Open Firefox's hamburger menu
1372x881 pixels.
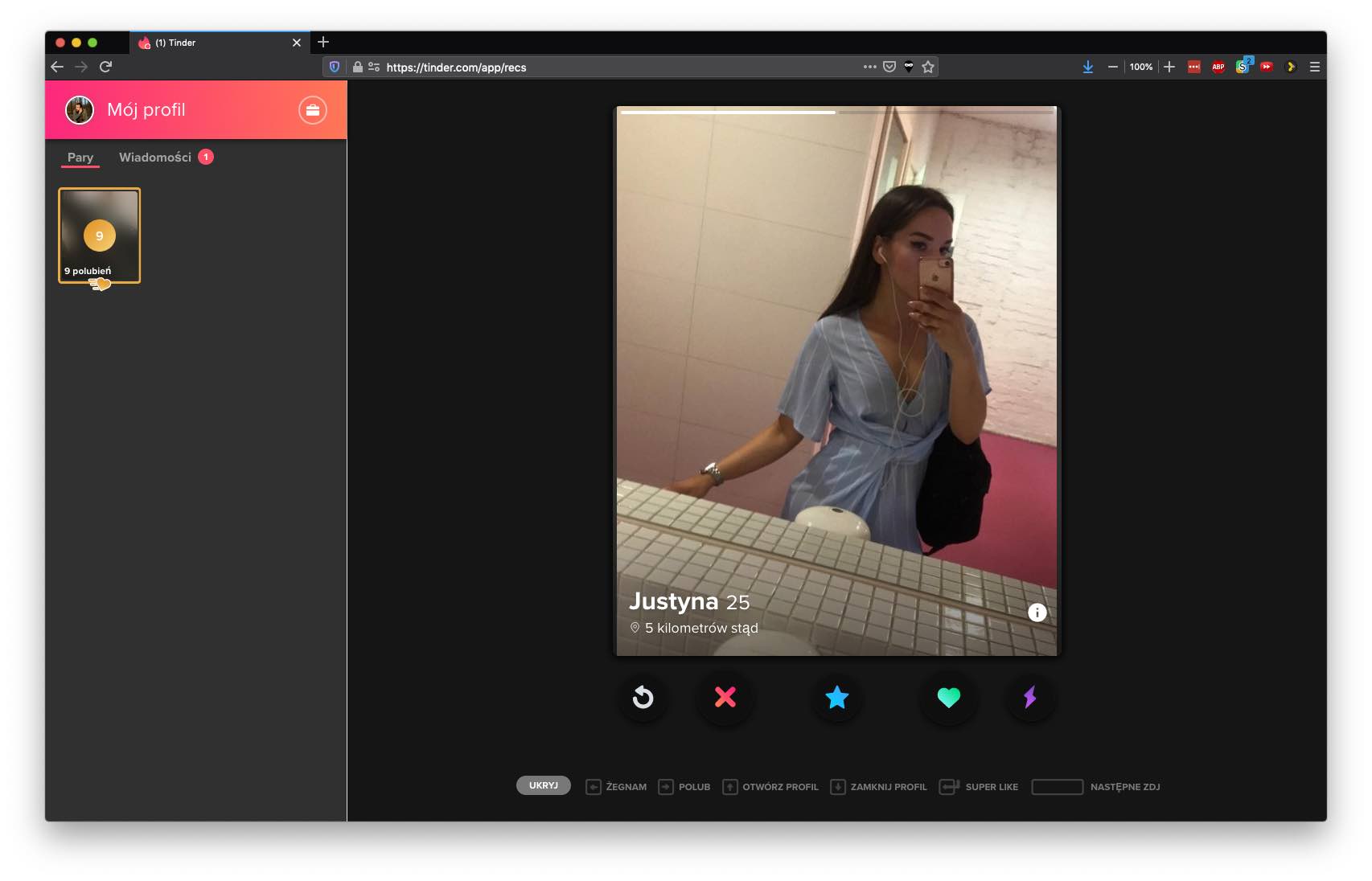pos(1317,67)
